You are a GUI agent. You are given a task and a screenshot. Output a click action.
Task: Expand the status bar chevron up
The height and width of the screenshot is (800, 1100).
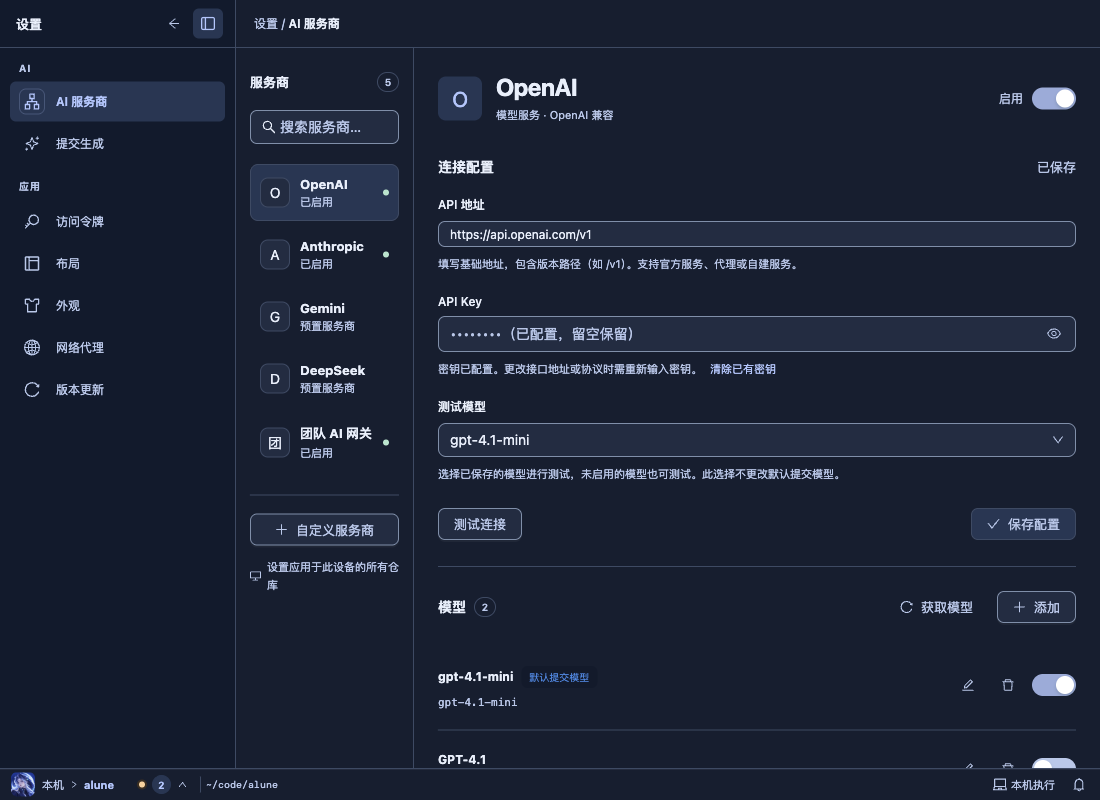coord(182,785)
